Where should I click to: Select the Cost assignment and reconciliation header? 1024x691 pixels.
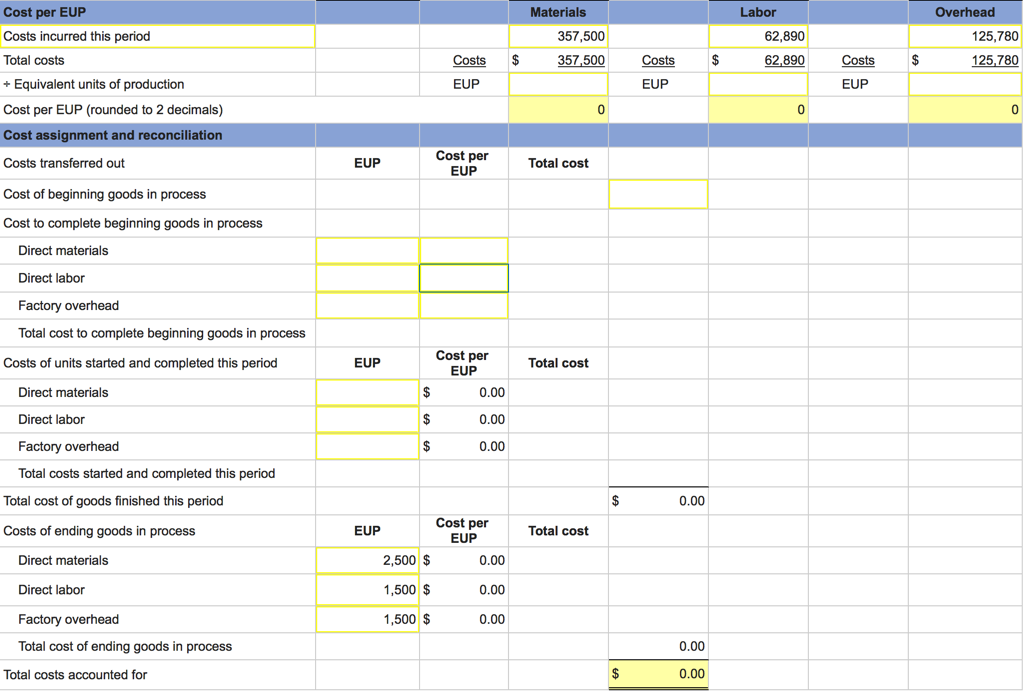click(x=157, y=134)
